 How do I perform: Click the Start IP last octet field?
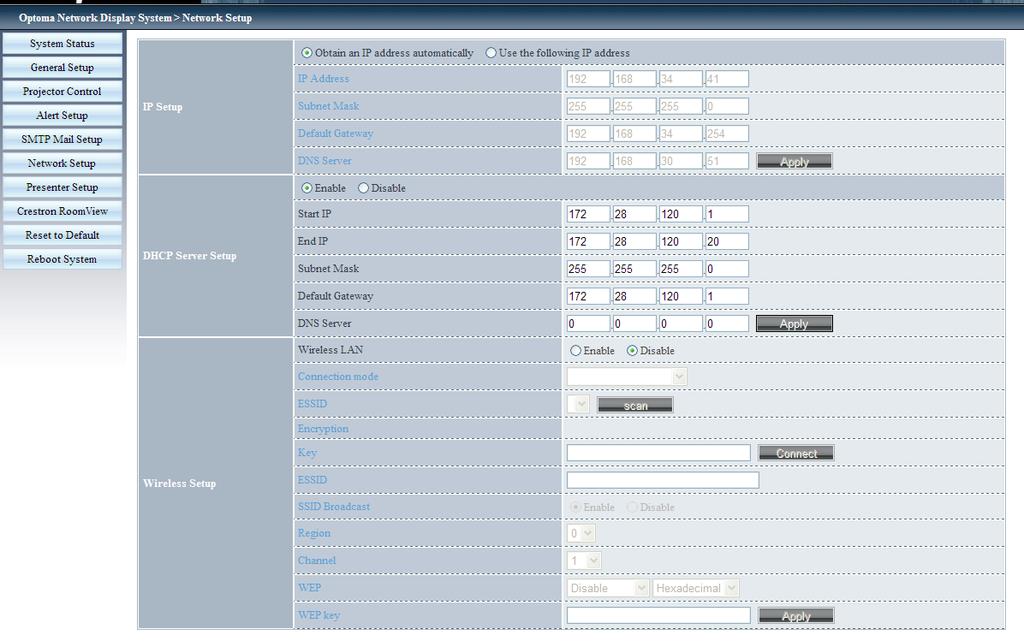727,214
